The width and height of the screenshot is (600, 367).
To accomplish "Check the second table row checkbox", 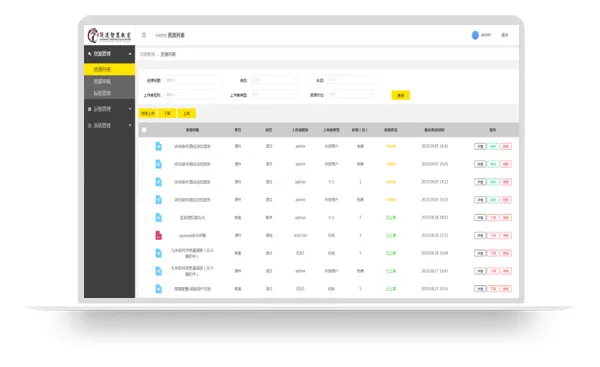I will [144, 164].
